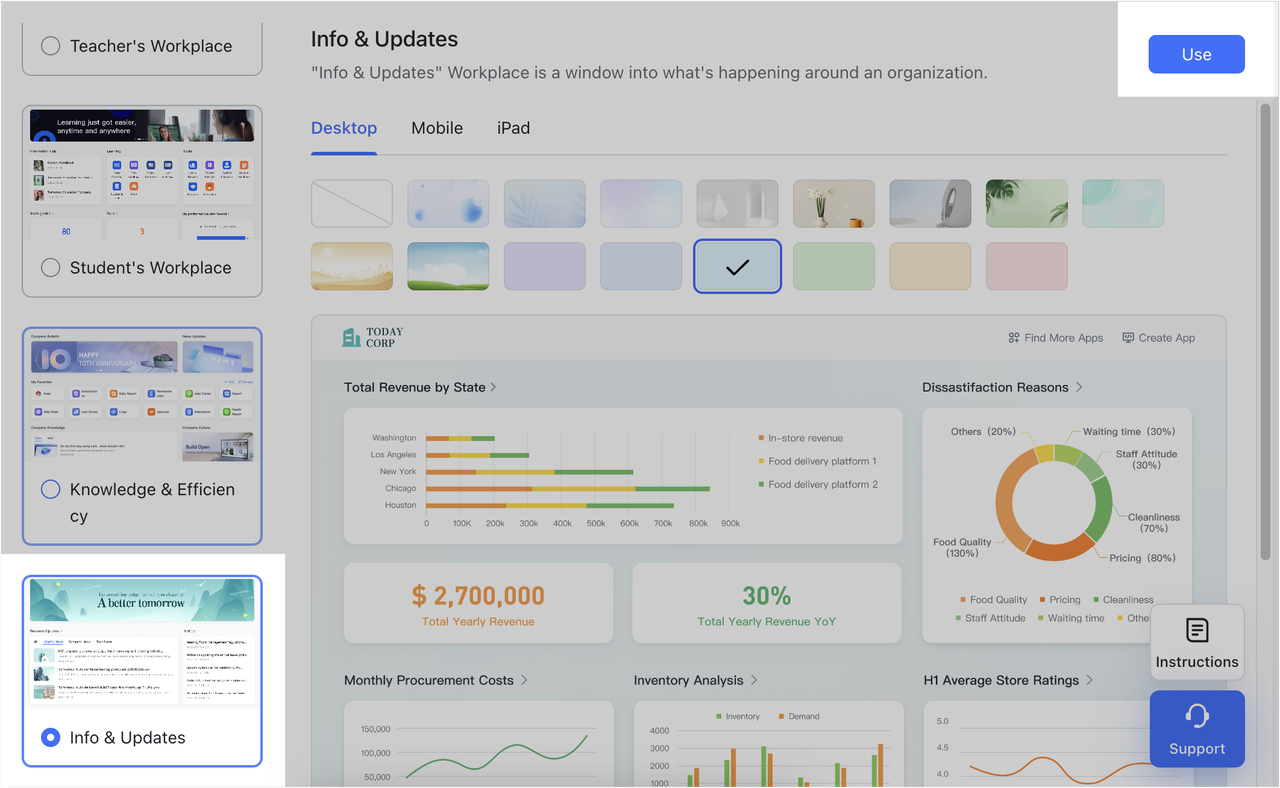Expand Inventory Analysis chevron

pos(754,680)
